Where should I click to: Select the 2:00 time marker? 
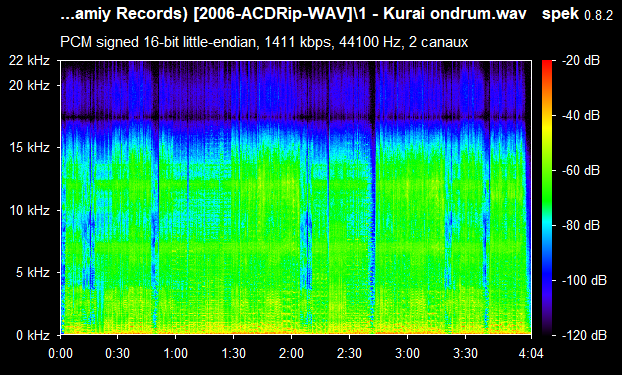tap(291, 353)
